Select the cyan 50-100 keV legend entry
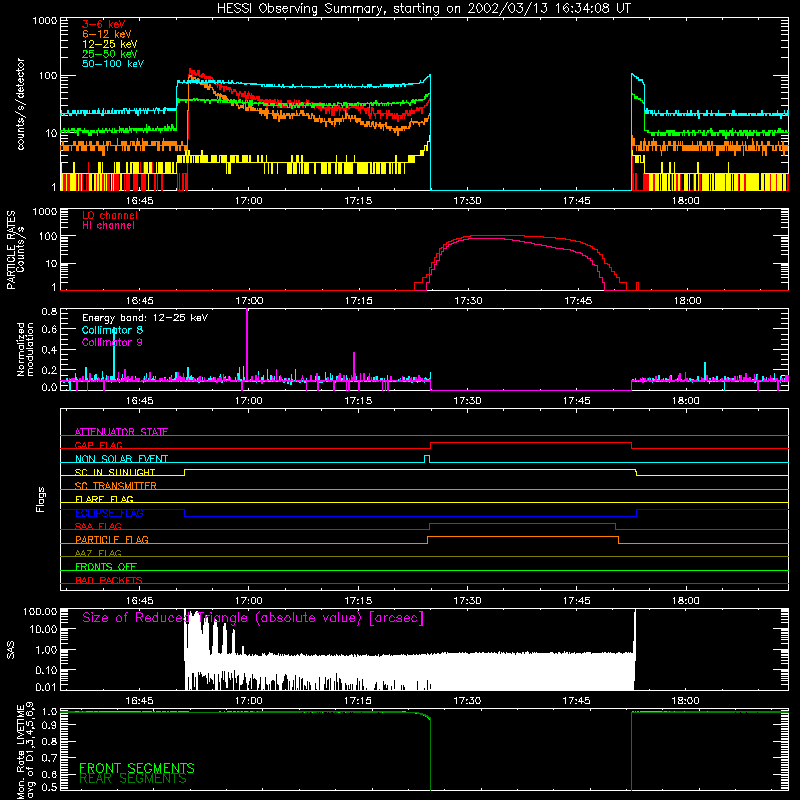The height and width of the screenshot is (800, 800). click(x=113, y=64)
